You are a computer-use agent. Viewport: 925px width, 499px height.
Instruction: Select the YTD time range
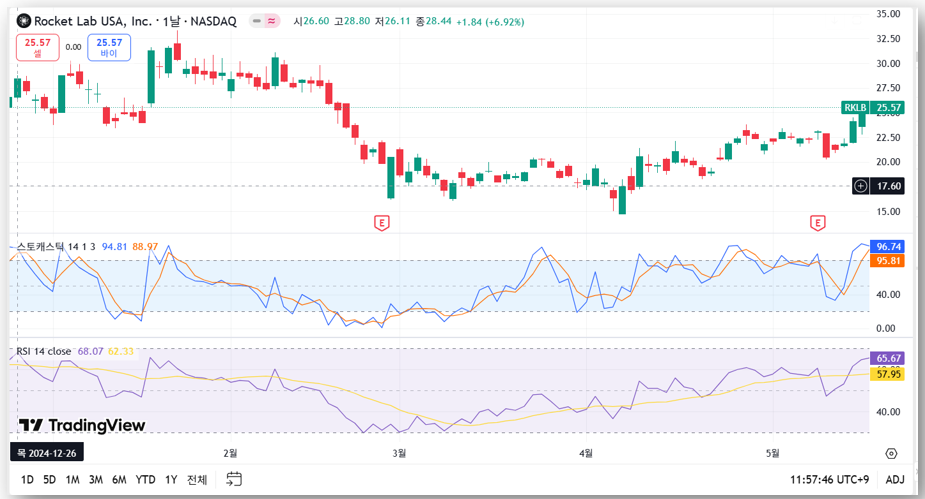[x=145, y=480]
